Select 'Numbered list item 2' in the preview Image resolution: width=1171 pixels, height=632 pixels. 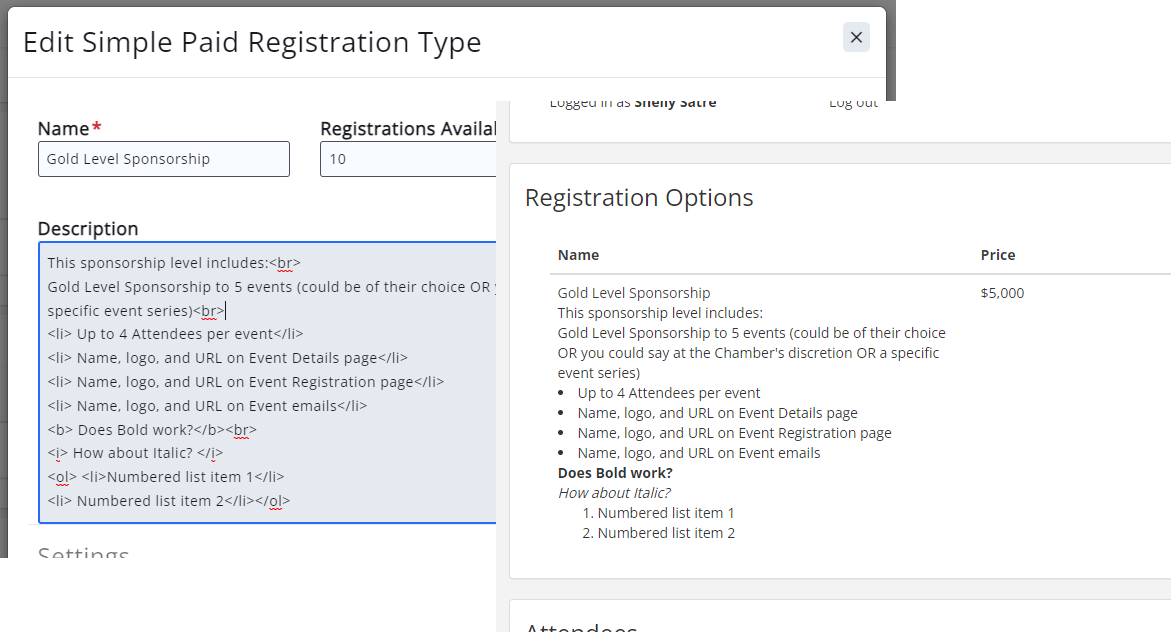click(x=665, y=533)
